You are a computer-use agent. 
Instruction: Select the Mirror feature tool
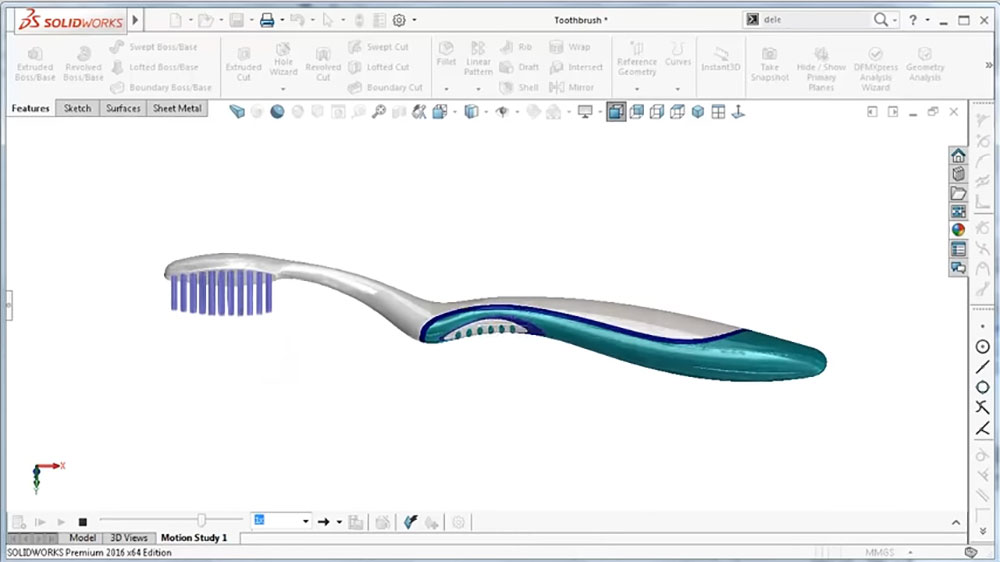571,87
